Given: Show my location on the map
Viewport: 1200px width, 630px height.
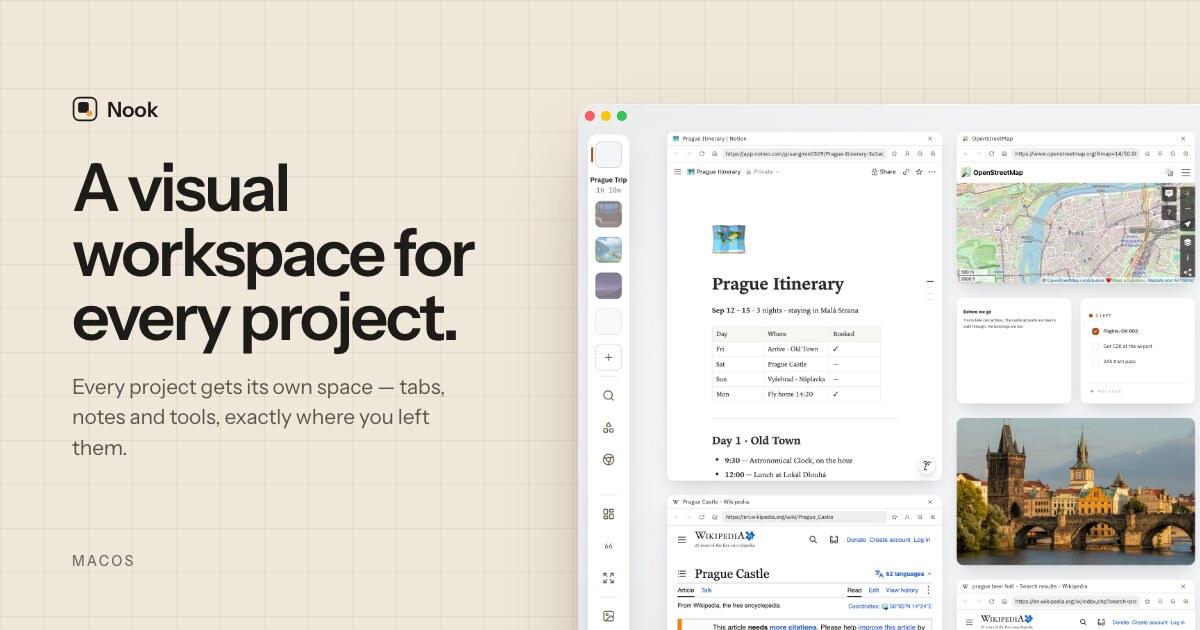Looking at the screenshot, I should click(x=1187, y=224).
